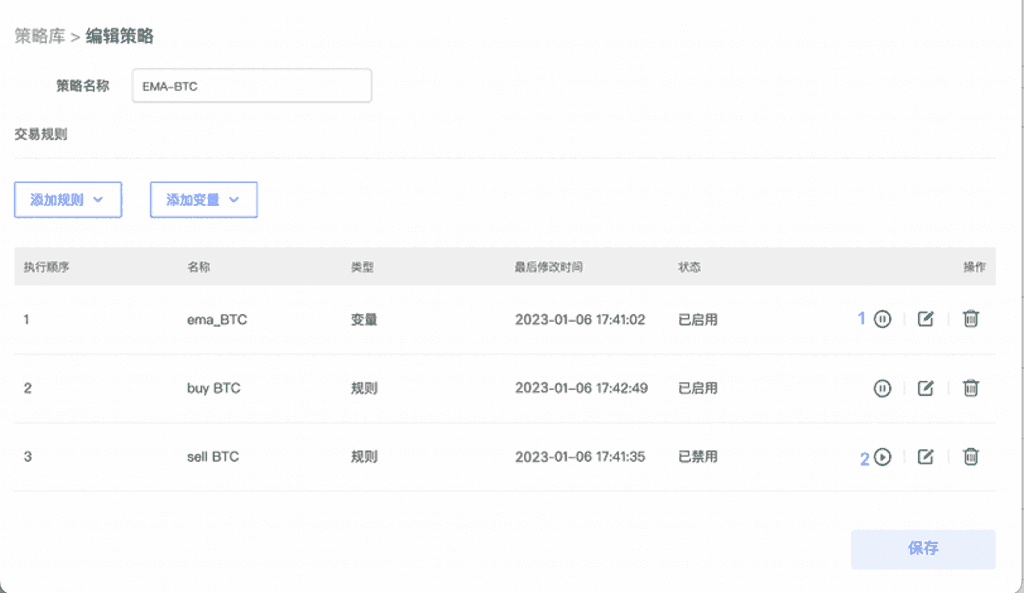Enable the sell BTC rule
This screenshot has height=593, width=1024.
(882, 457)
